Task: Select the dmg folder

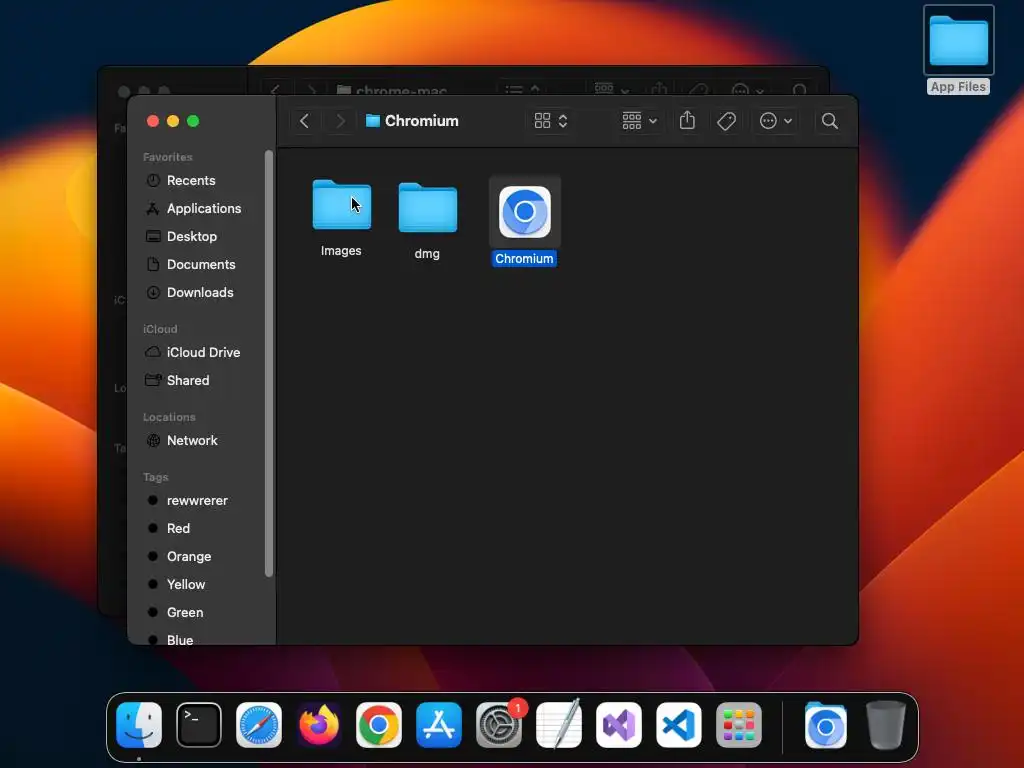Action: pyautogui.click(x=428, y=208)
